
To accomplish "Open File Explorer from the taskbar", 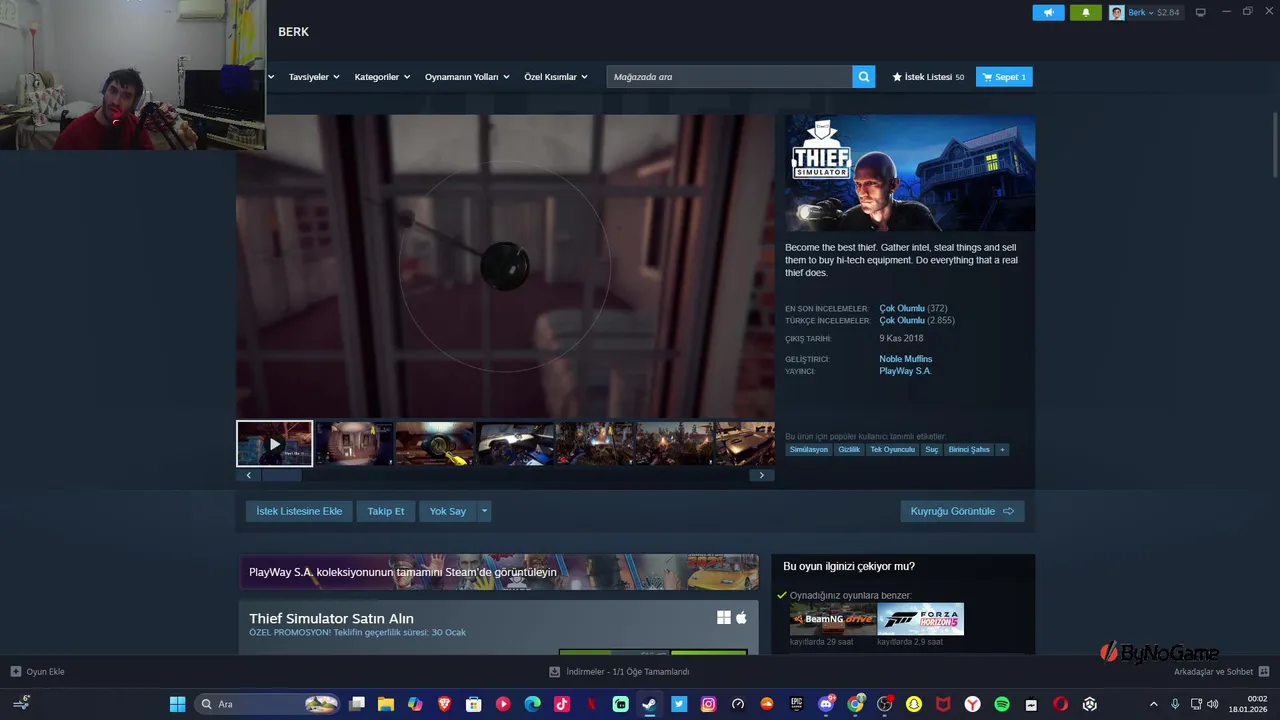I will point(385,704).
